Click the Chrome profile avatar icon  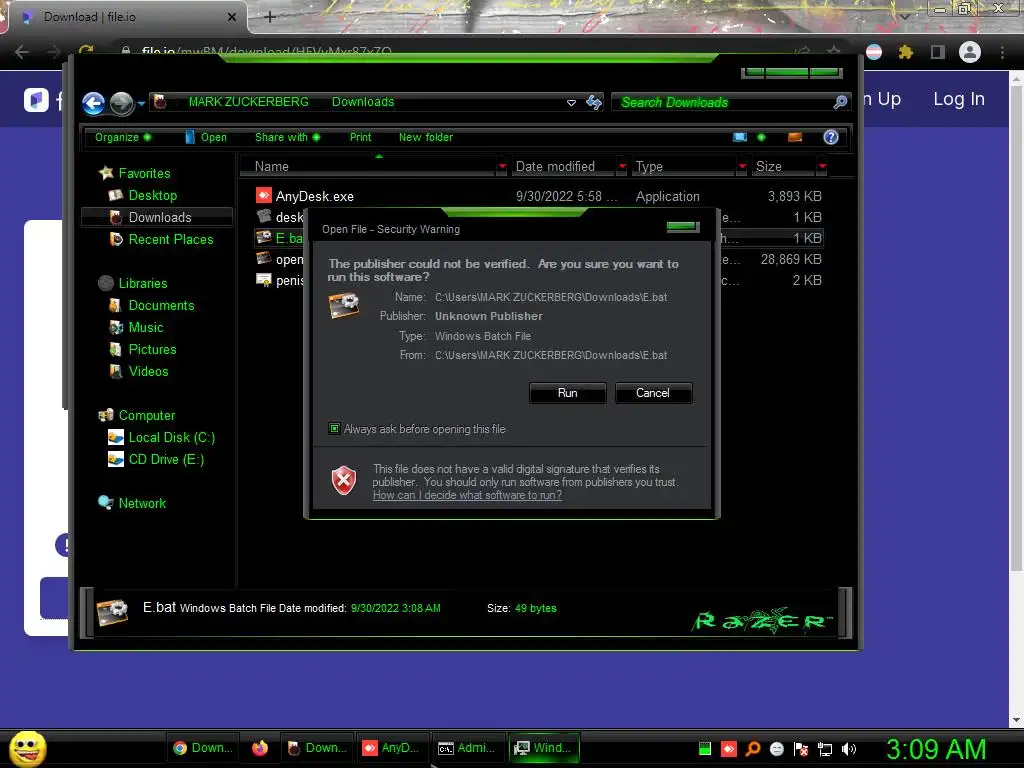970,52
